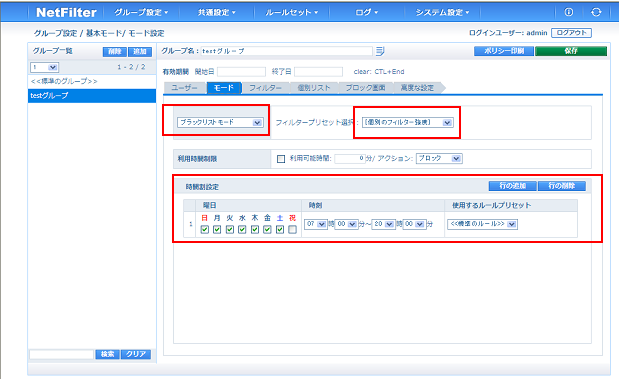Open the ブラックリストモード dropdown
620x380 pixels.
pos(220,123)
